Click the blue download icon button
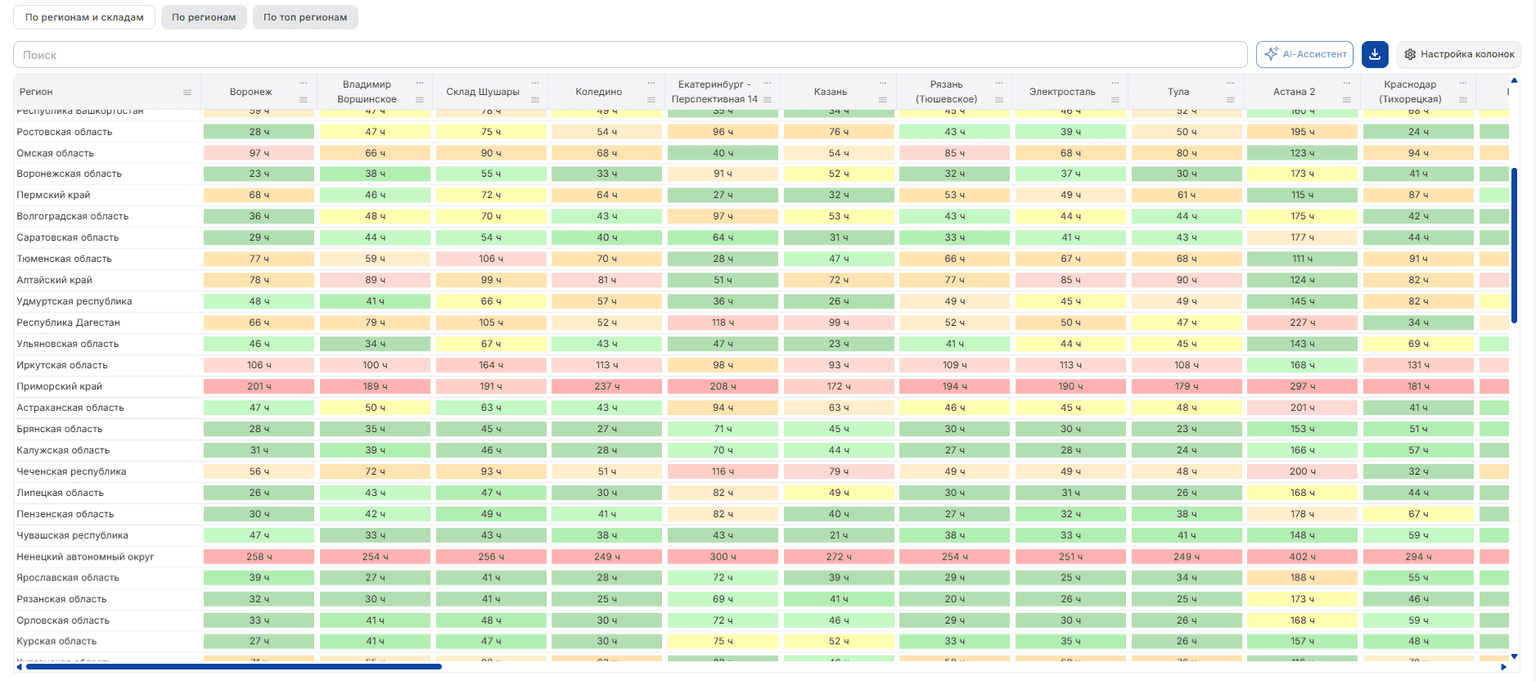 point(1375,54)
